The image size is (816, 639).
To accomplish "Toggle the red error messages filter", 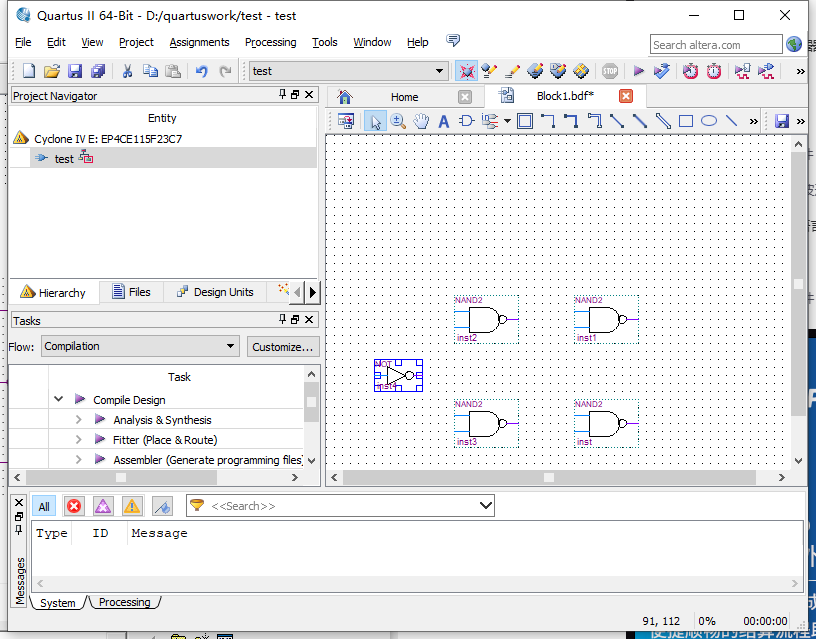I will [74, 506].
